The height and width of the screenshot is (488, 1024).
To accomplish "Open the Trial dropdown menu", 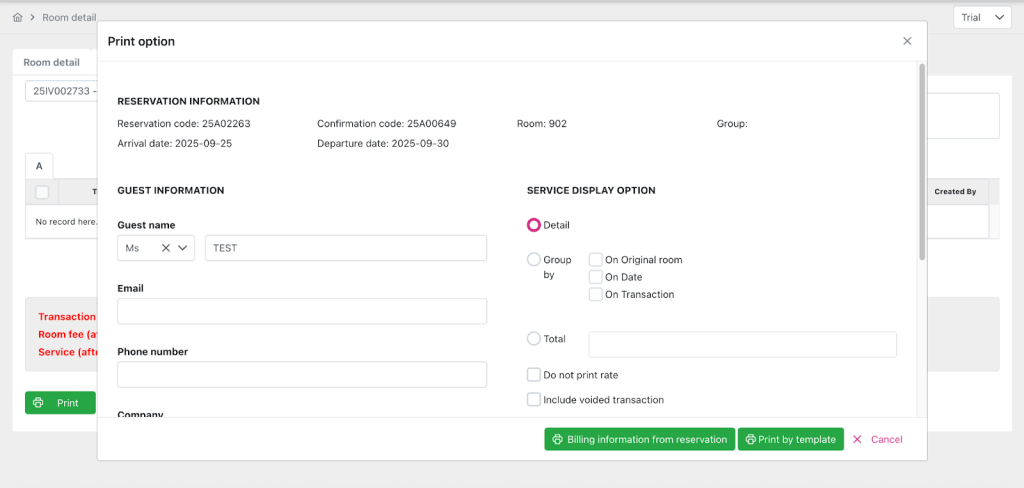I will point(983,18).
